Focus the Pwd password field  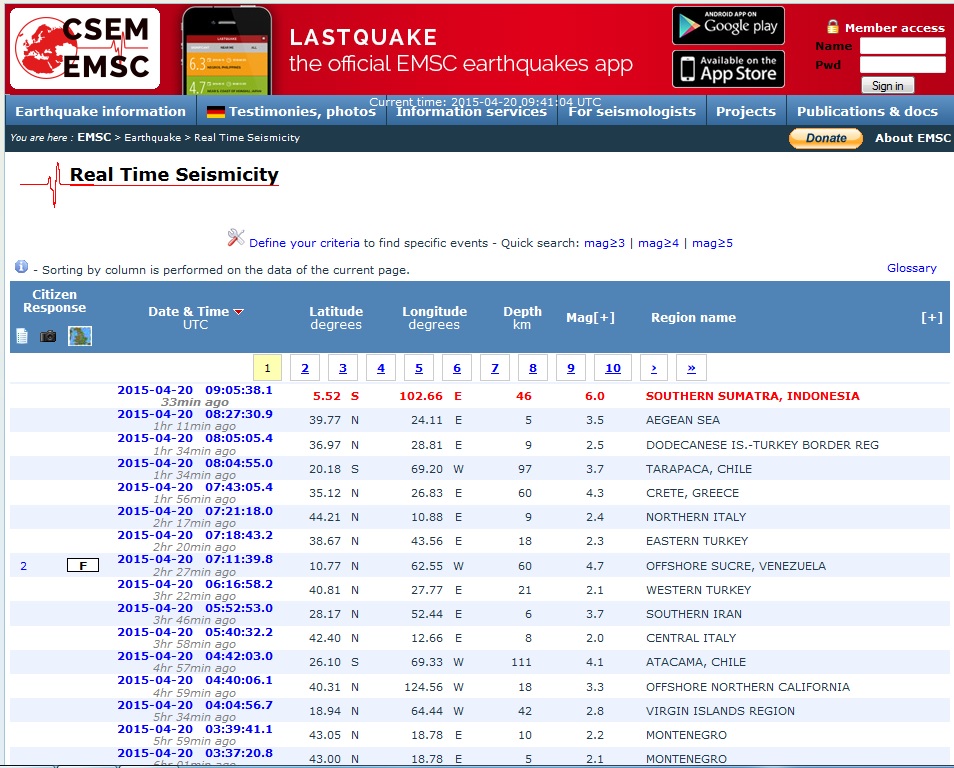pyautogui.click(x=903, y=65)
